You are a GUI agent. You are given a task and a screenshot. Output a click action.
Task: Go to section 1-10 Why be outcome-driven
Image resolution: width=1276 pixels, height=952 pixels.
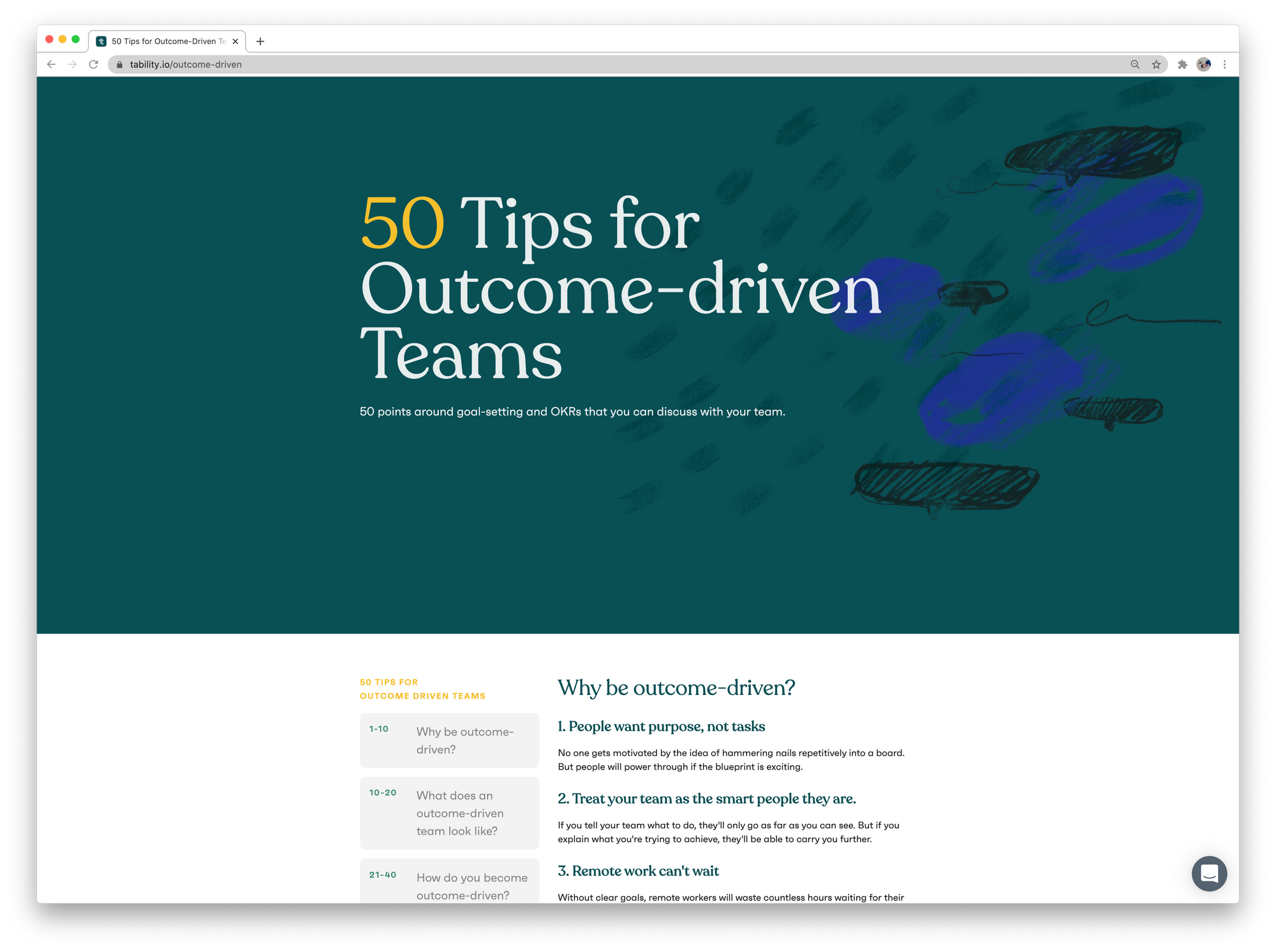pyautogui.click(x=449, y=740)
